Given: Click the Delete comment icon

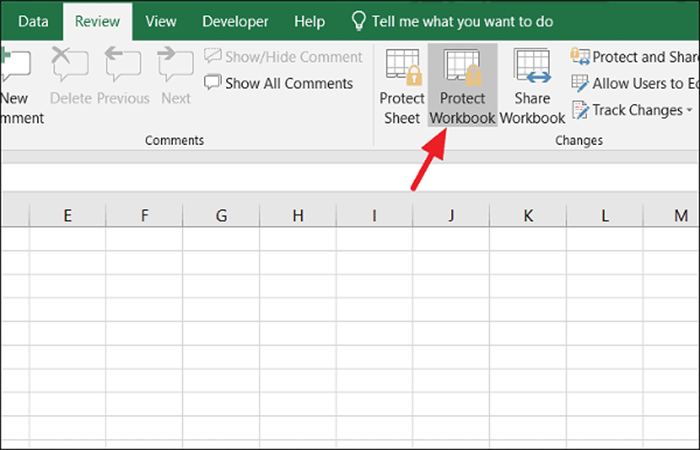Looking at the screenshot, I should (70, 76).
